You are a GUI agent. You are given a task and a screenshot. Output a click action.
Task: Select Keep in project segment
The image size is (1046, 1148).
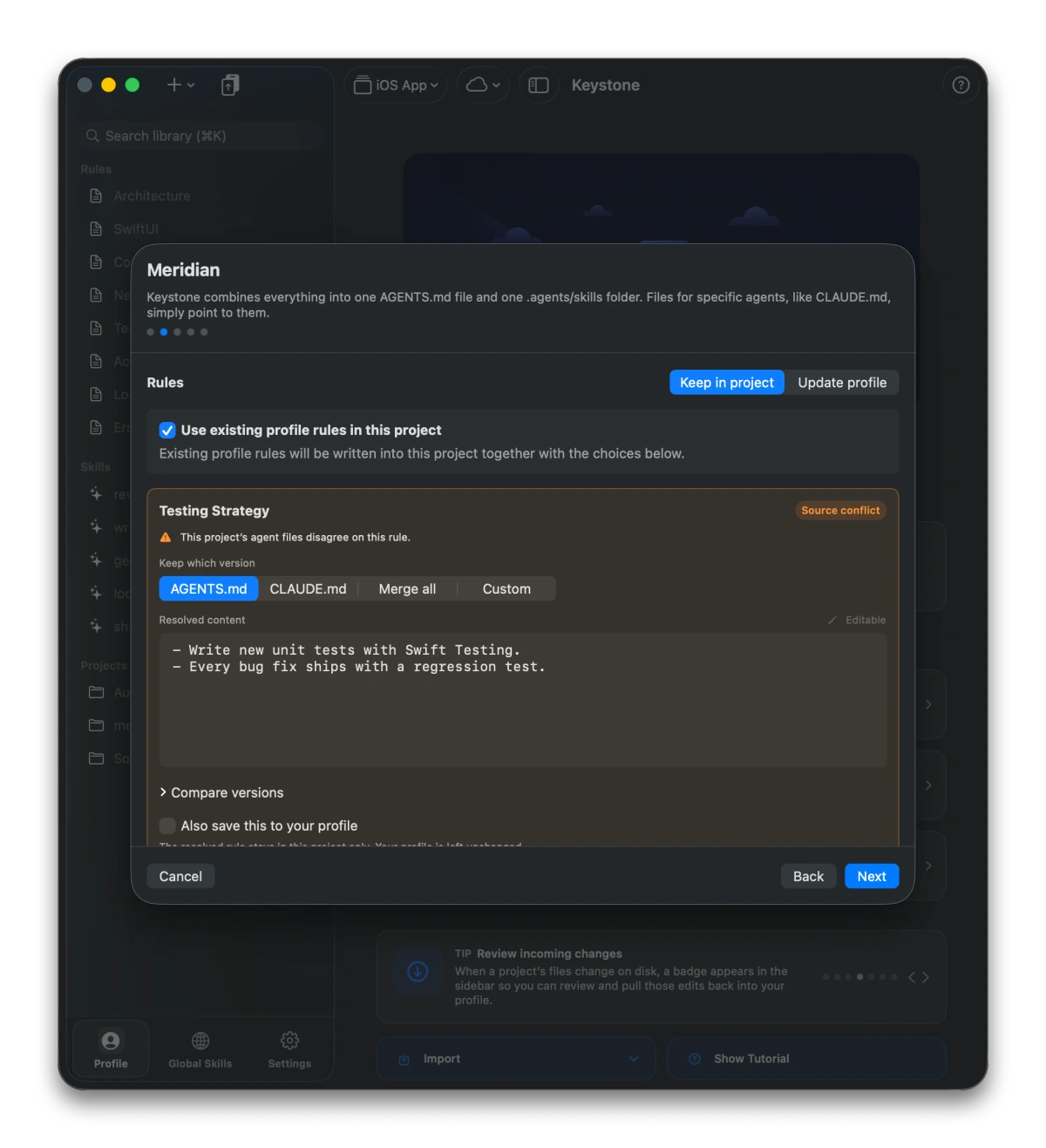click(x=727, y=383)
